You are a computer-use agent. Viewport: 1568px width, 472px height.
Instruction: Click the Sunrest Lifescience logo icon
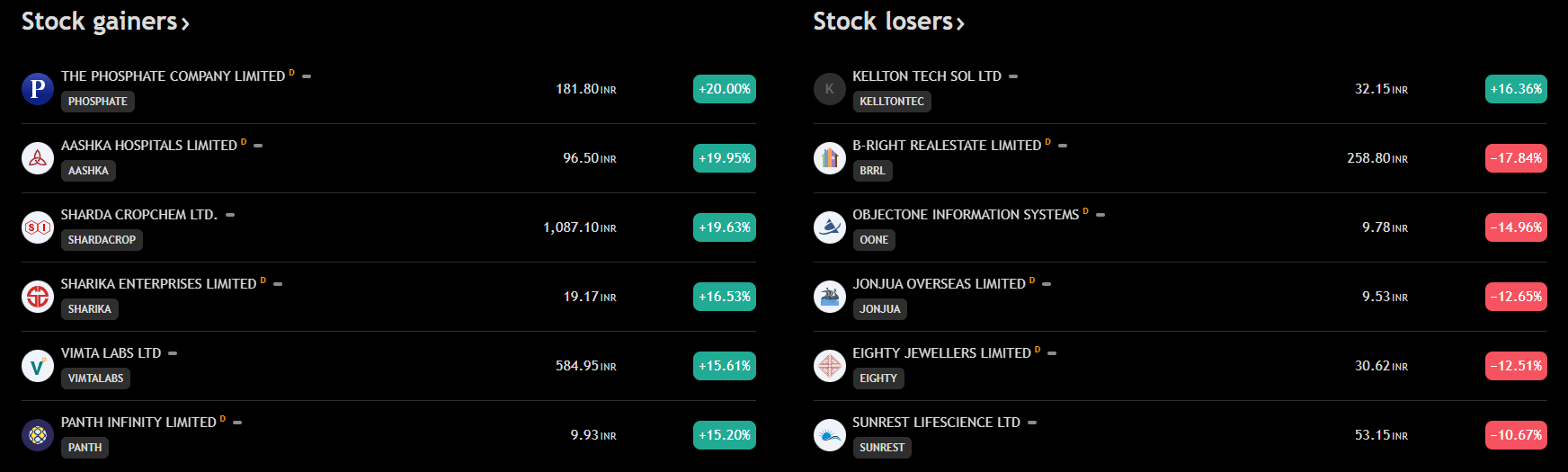[x=829, y=435]
